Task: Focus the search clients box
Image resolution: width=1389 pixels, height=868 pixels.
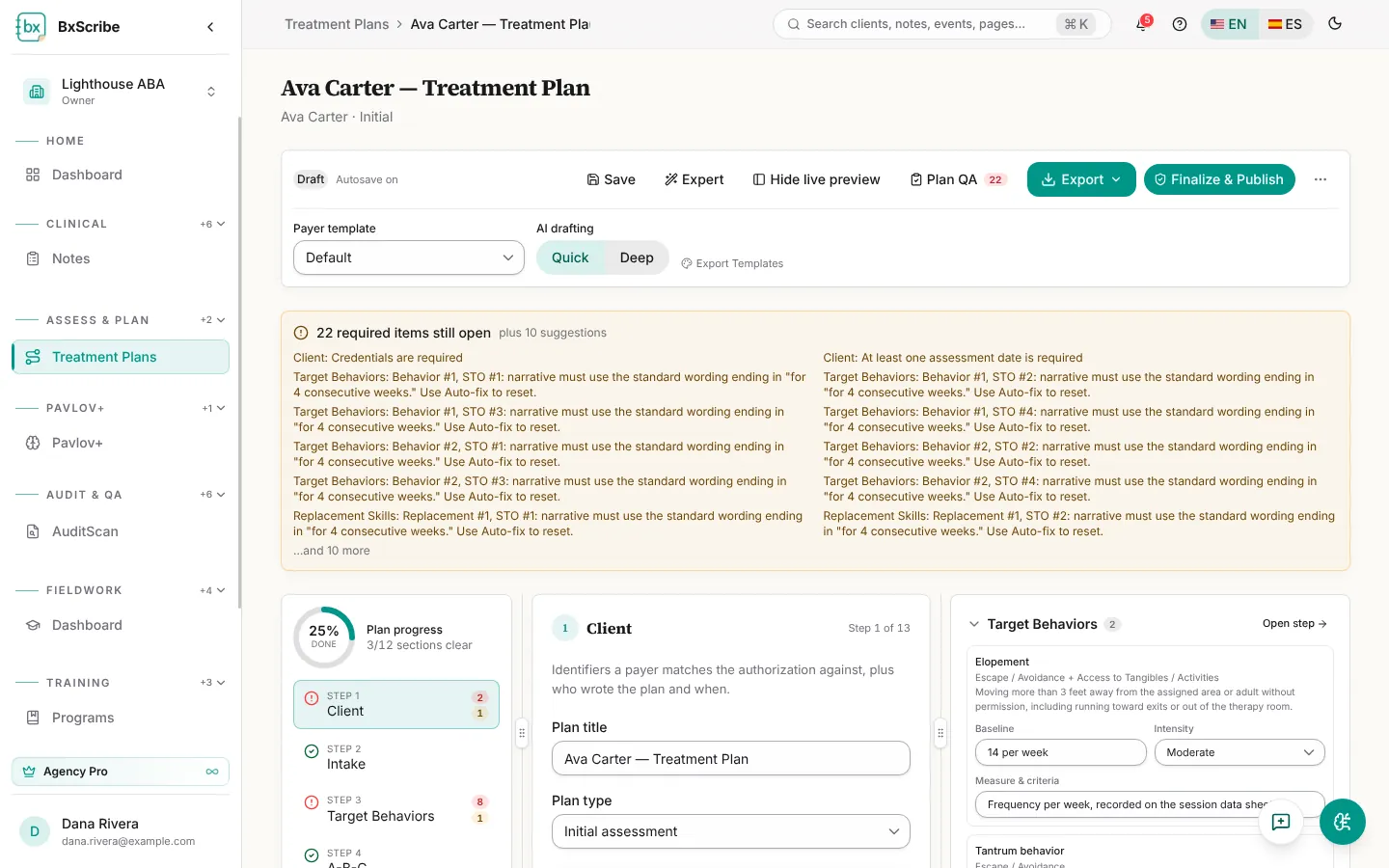Action: (941, 24)
